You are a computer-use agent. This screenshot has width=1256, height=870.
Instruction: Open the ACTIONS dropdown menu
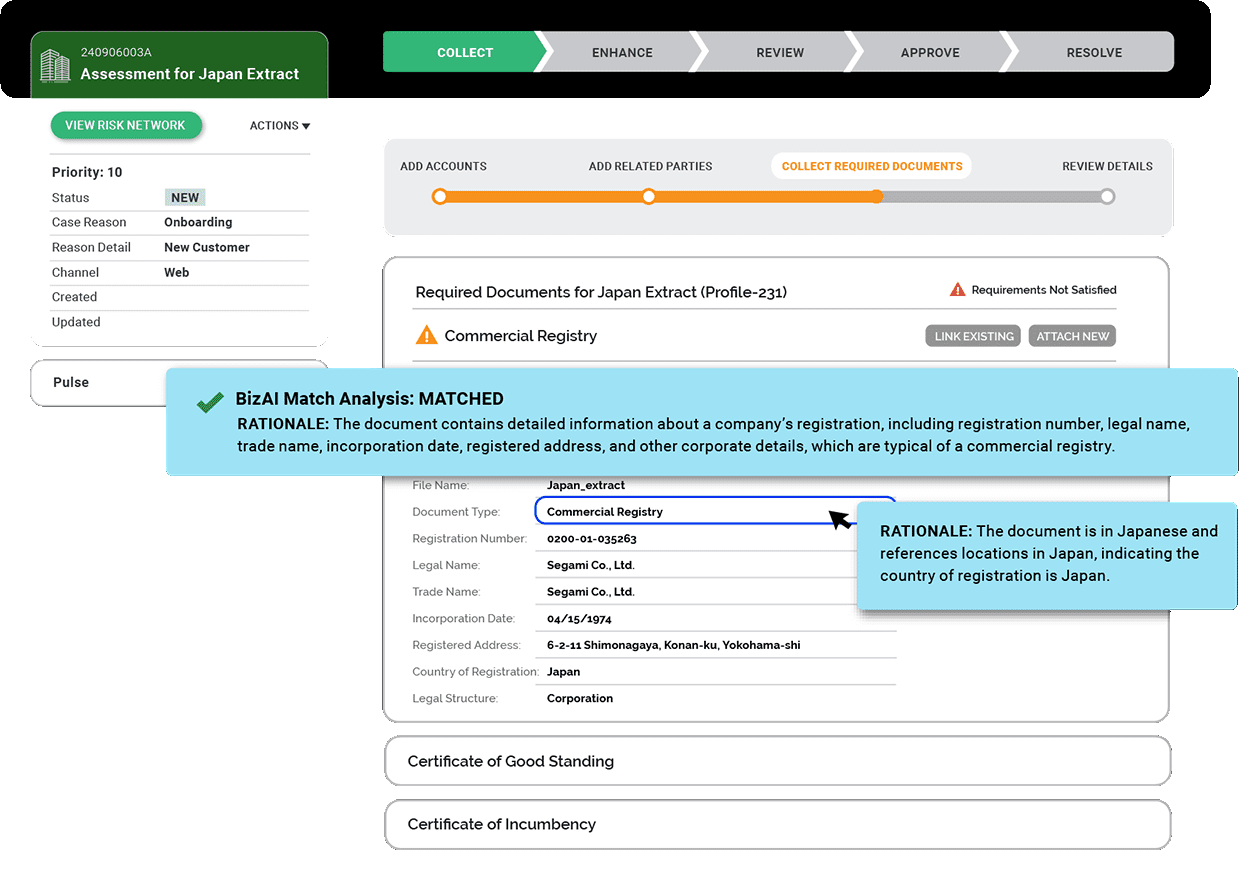pyautogui.click(x=280, y=126)
